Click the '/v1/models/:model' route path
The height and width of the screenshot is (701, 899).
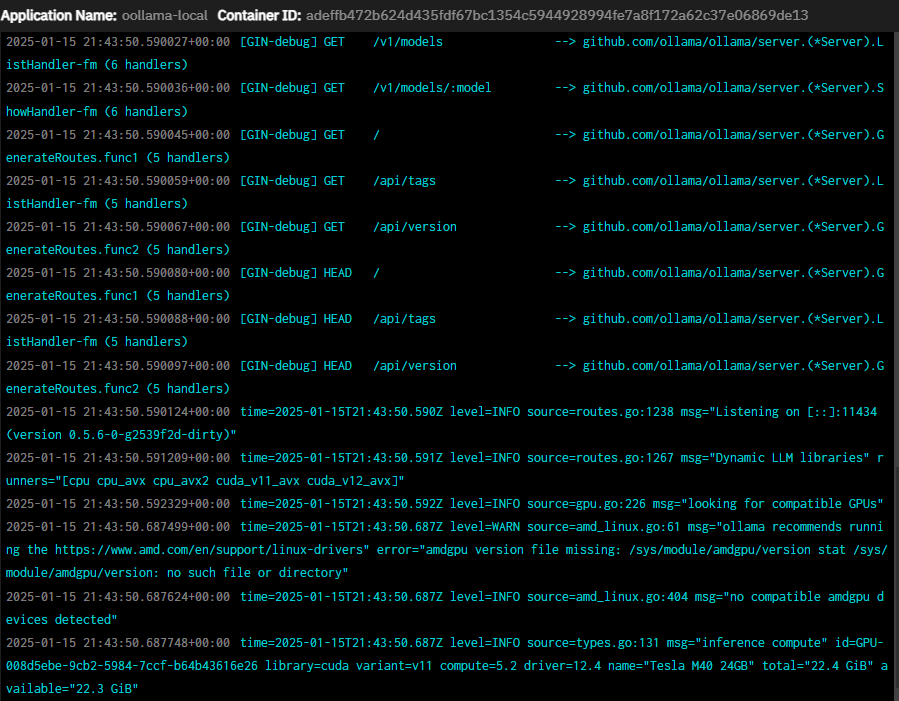(x=432, y=88)
